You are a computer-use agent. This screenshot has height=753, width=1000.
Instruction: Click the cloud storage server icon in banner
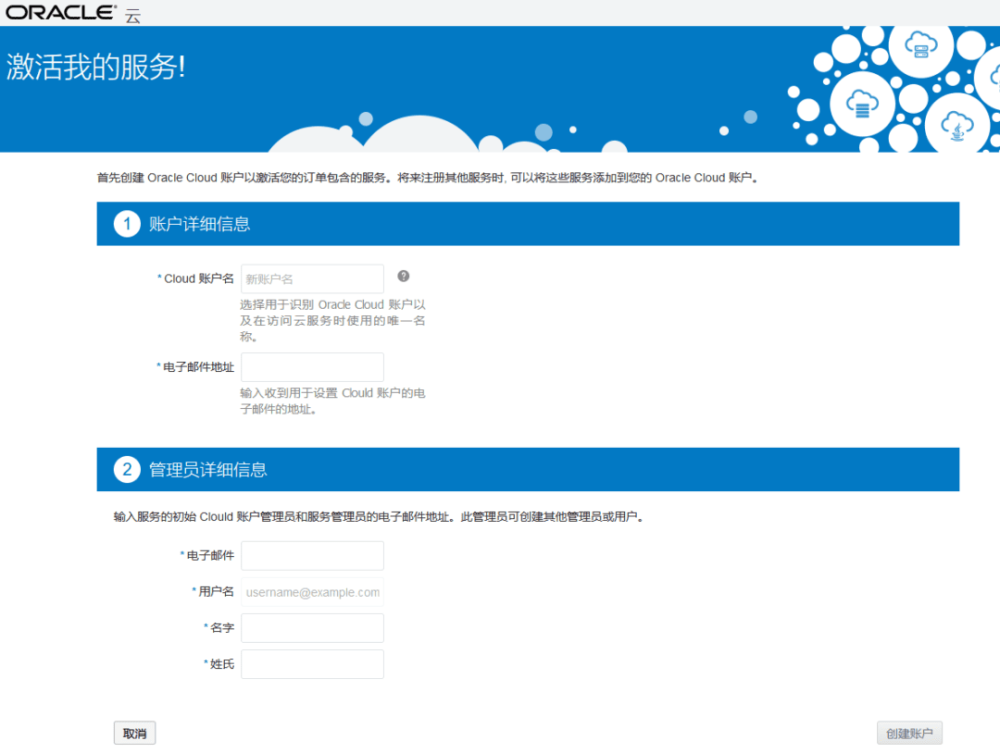tap(921, 46)
